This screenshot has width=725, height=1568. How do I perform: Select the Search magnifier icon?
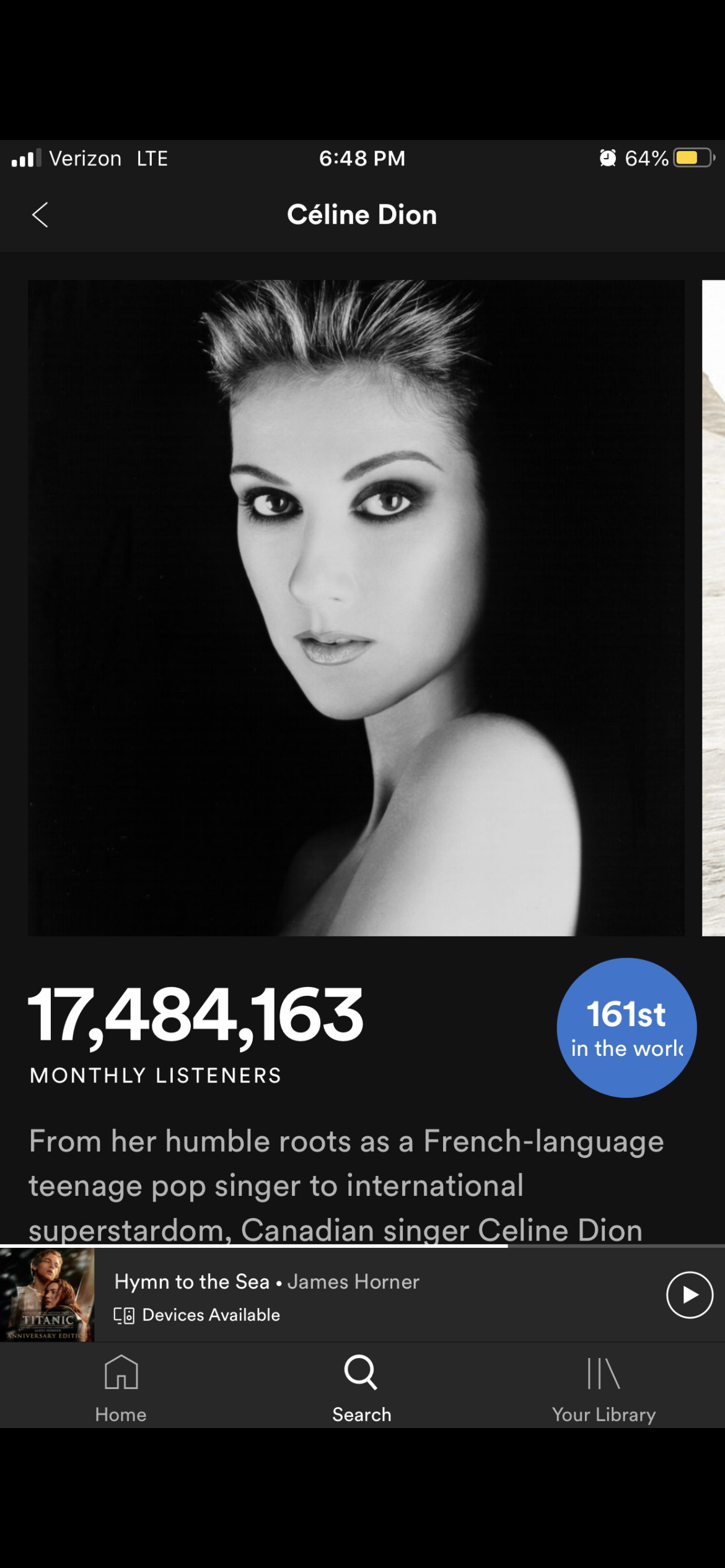point(361,1372)
